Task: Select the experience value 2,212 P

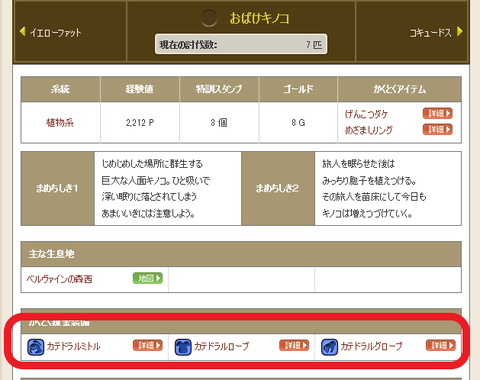Action: [x=140, y=123]
